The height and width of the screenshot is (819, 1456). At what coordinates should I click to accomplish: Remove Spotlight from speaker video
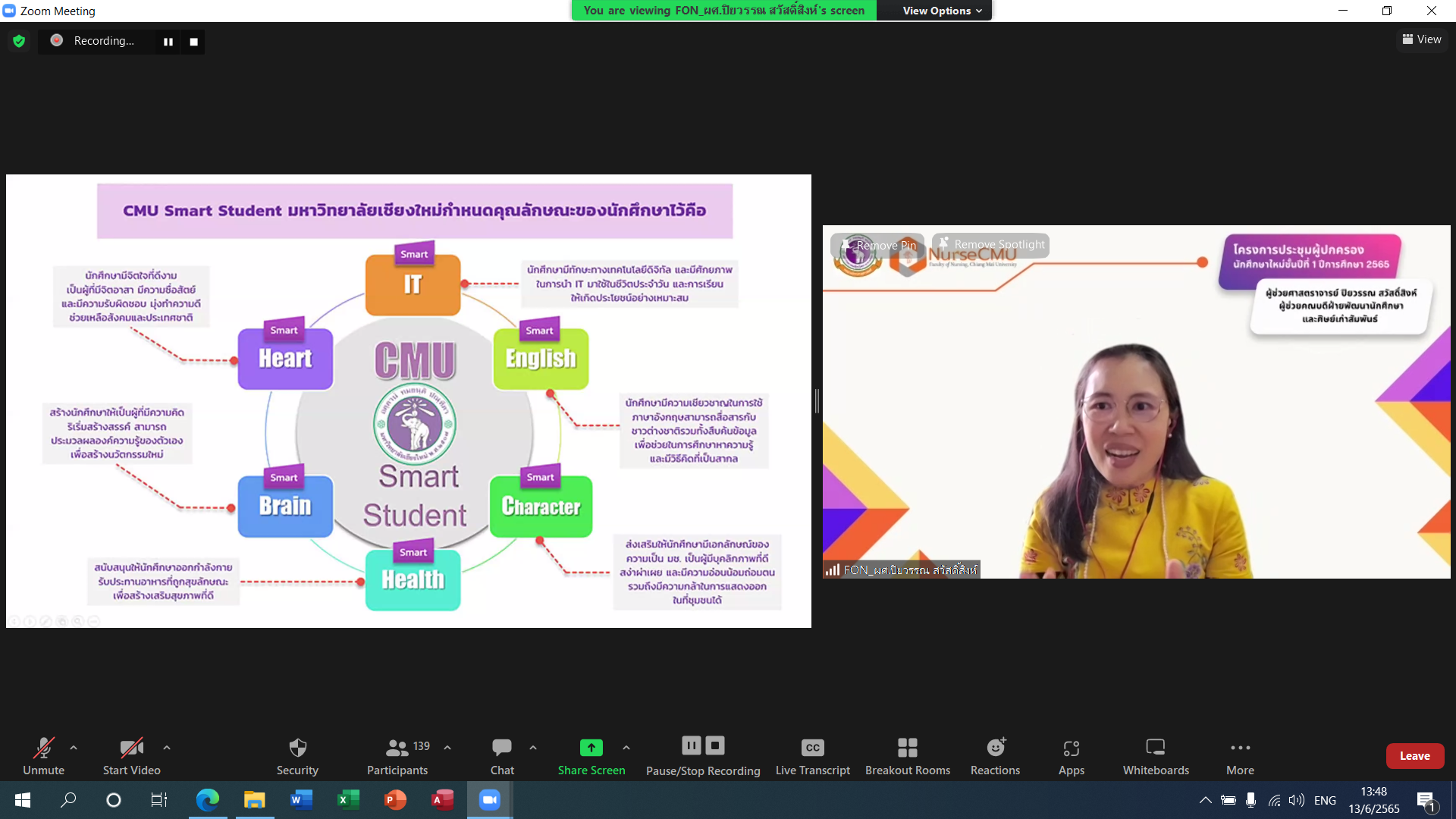(991, 244)
